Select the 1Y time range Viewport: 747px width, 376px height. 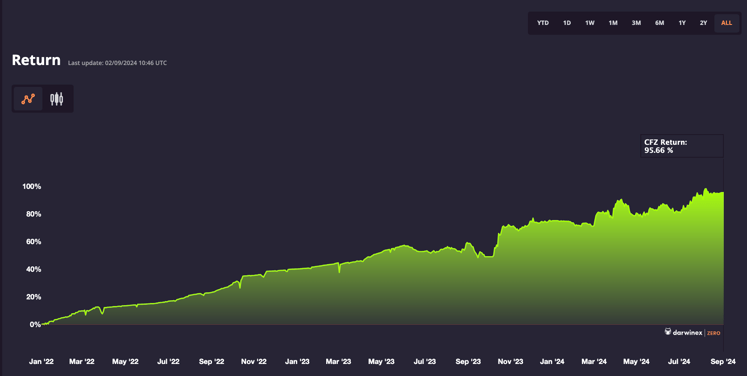point(682,23)
